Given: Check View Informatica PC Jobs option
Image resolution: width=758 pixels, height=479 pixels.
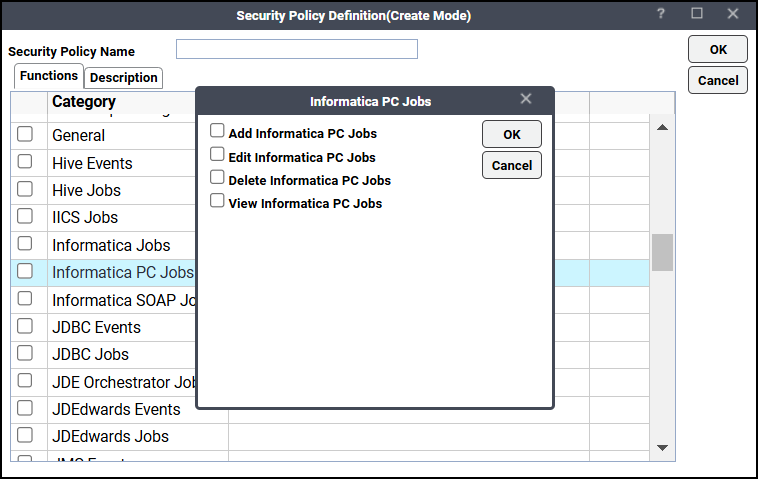Looking at the screenshot, I should coord(217,201).
